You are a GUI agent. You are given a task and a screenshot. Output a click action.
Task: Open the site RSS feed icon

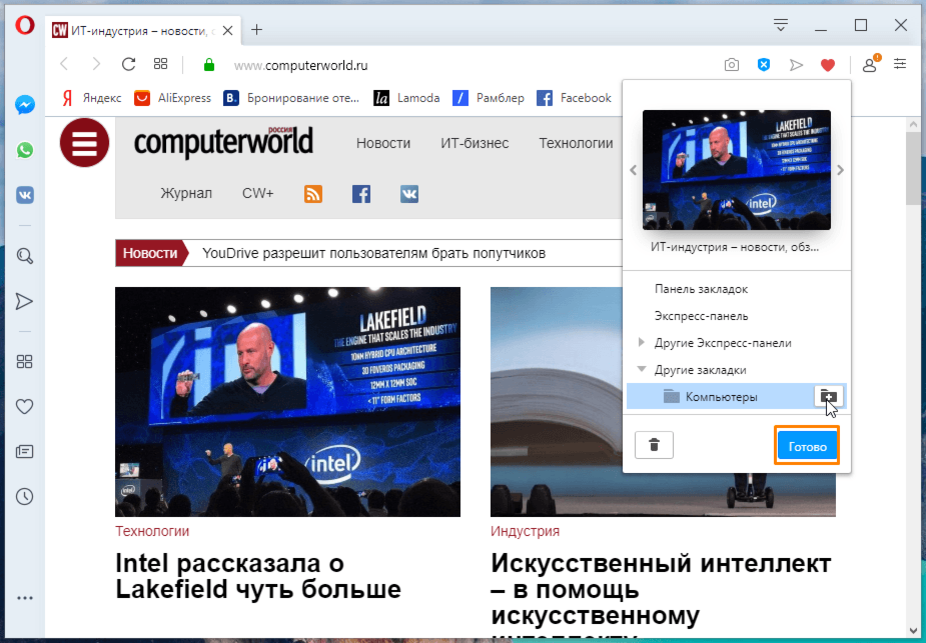click(313, 194)
